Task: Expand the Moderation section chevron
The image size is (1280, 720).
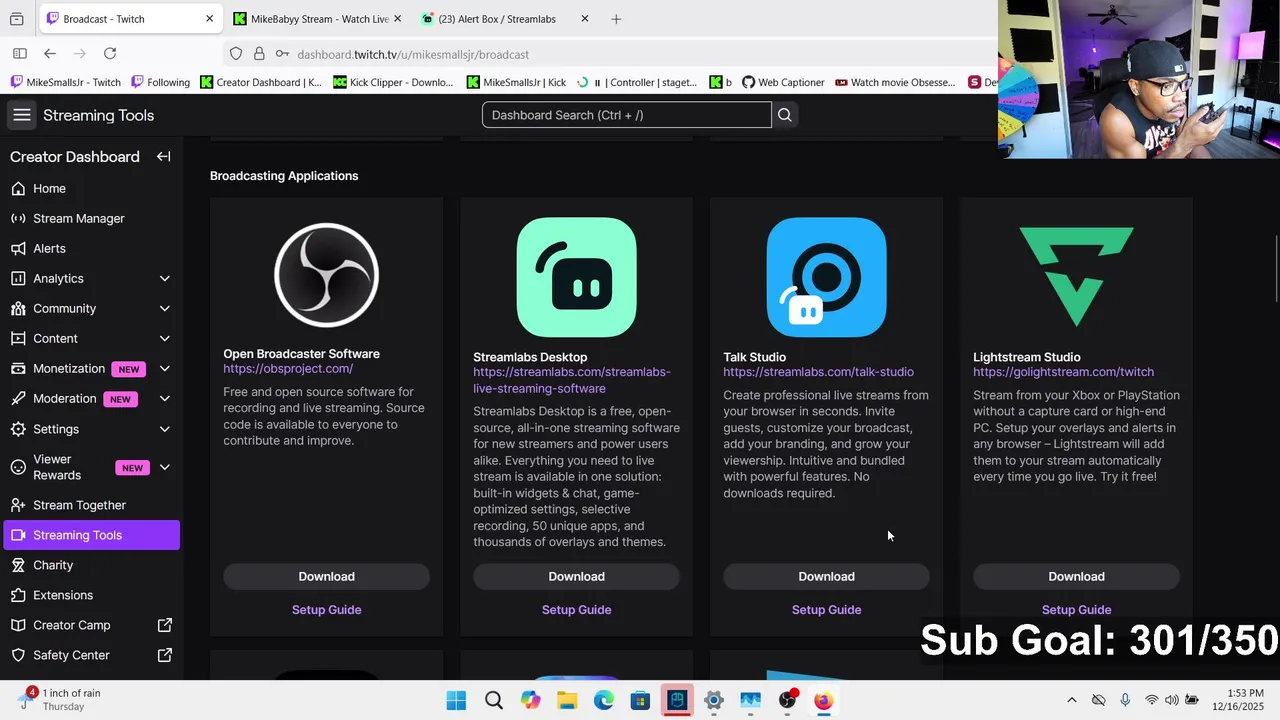Action: (165, 398)
